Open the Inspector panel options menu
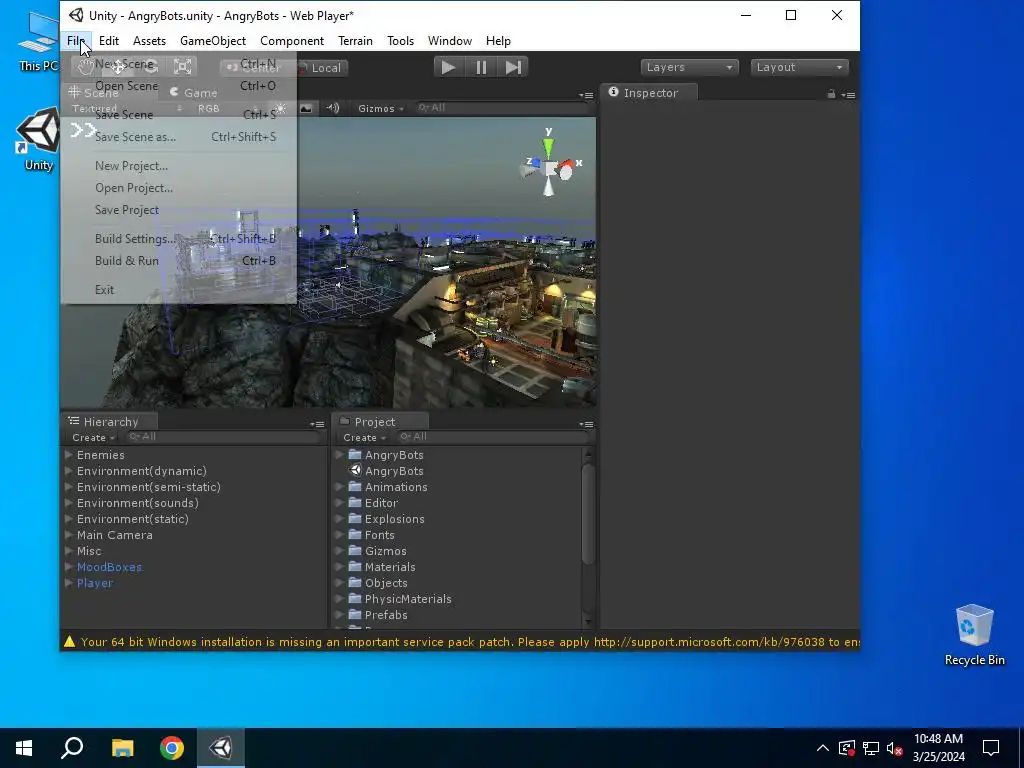 (x=848, y=95)
